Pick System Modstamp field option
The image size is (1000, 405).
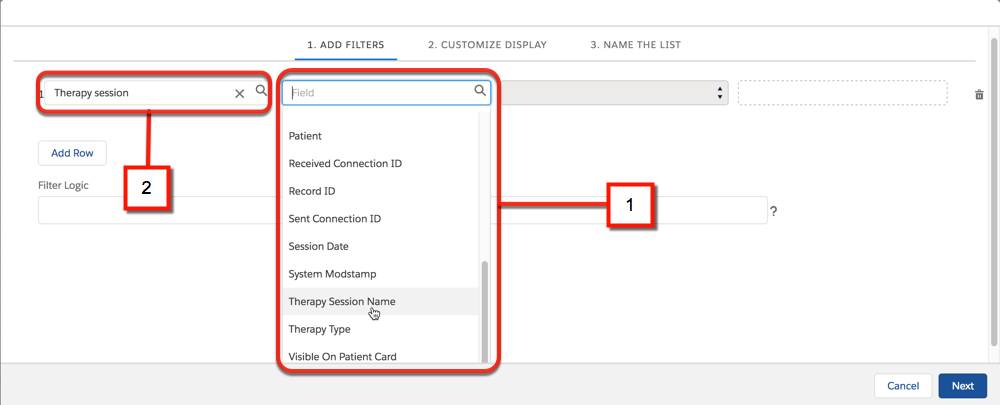[x=380, y=274]
